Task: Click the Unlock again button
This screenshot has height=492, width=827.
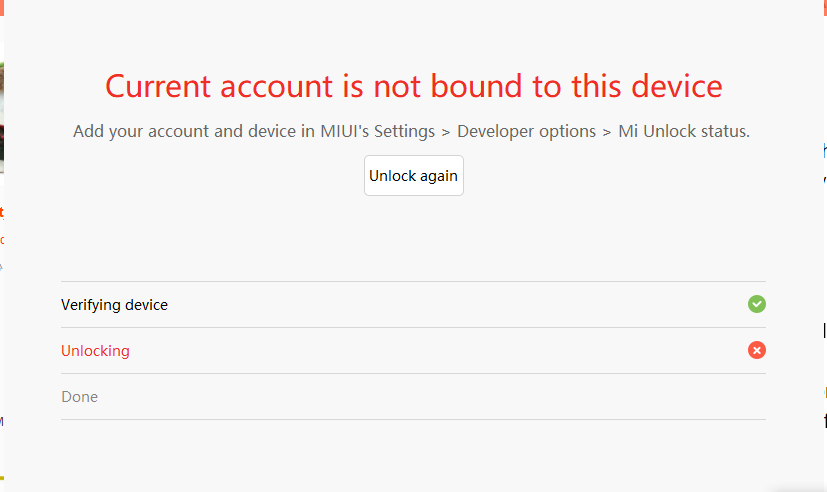Action: point(413,176)
